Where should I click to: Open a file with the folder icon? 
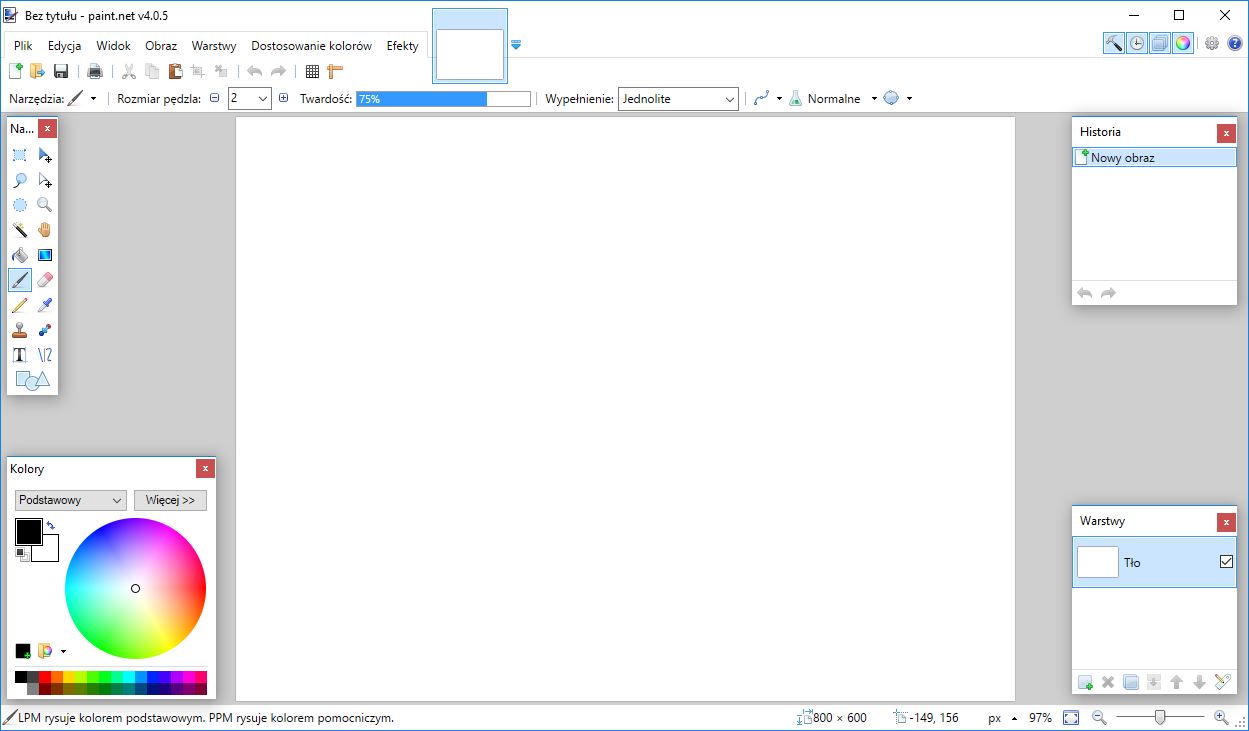tap(38, 71)
